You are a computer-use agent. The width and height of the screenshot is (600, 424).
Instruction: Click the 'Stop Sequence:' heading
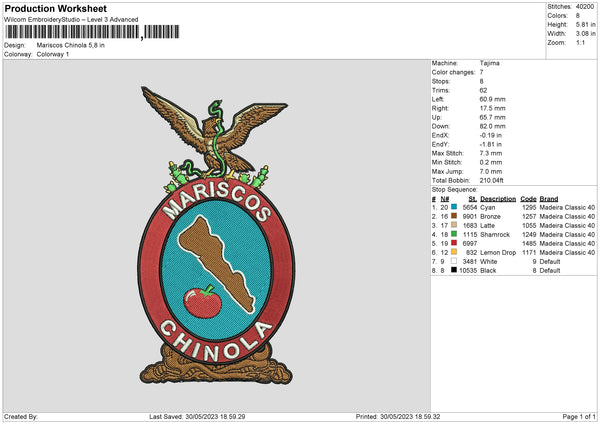tap(455, 189)
